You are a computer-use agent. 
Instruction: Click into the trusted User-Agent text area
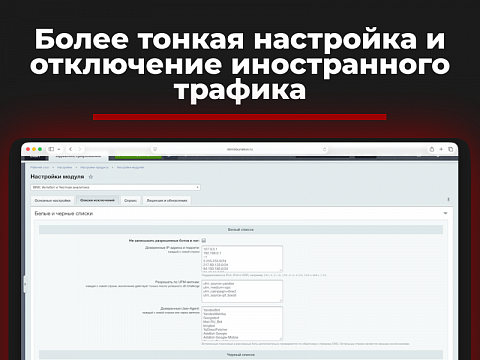tap(242, 323)
